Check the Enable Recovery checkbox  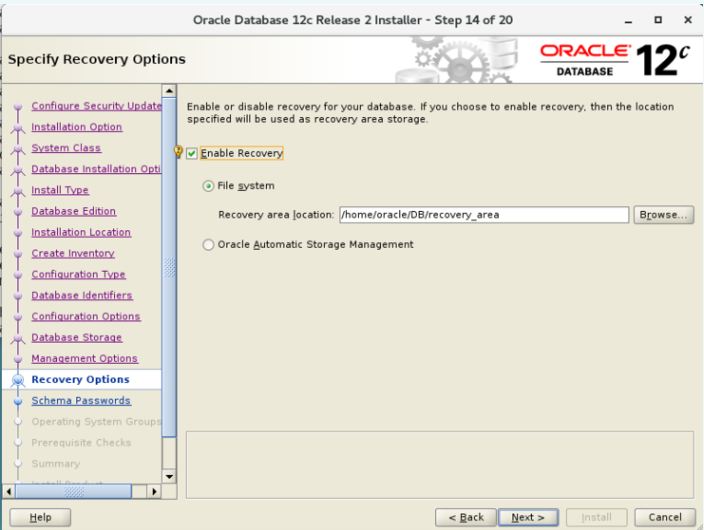(x=192, y=154)
